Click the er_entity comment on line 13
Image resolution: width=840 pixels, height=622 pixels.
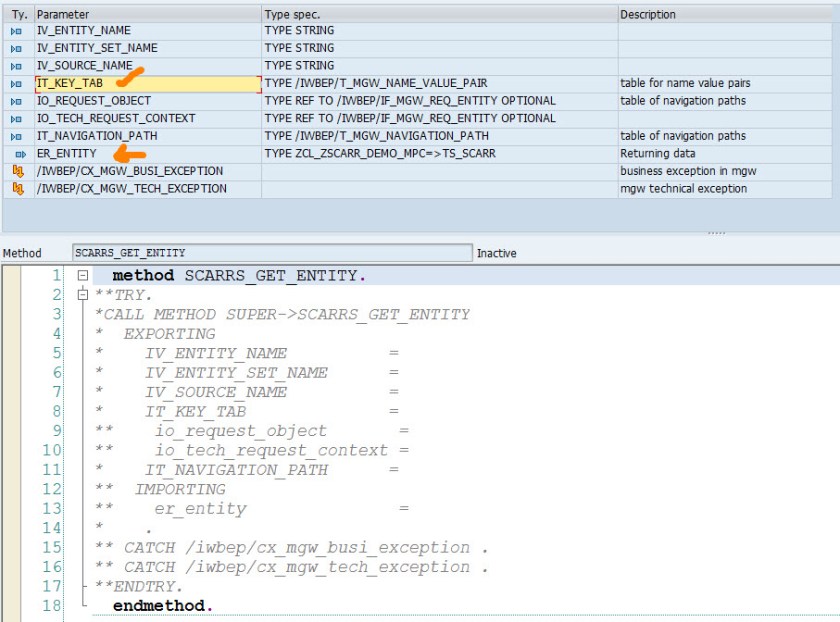tap(200, 508)
